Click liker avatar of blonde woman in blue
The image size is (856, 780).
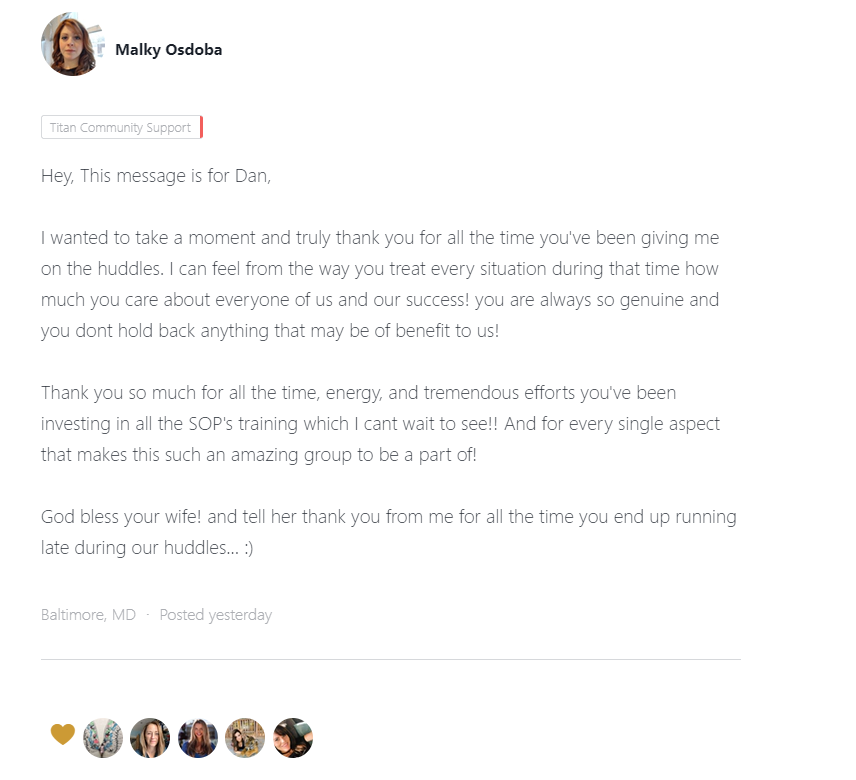click(198, 738)
